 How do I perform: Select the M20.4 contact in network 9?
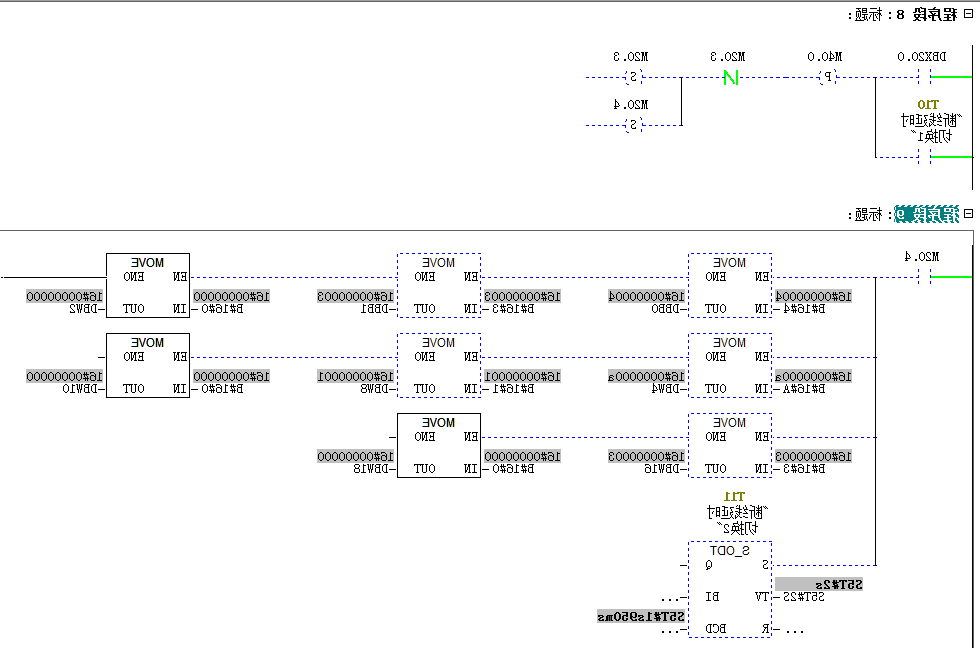(924, 277)
